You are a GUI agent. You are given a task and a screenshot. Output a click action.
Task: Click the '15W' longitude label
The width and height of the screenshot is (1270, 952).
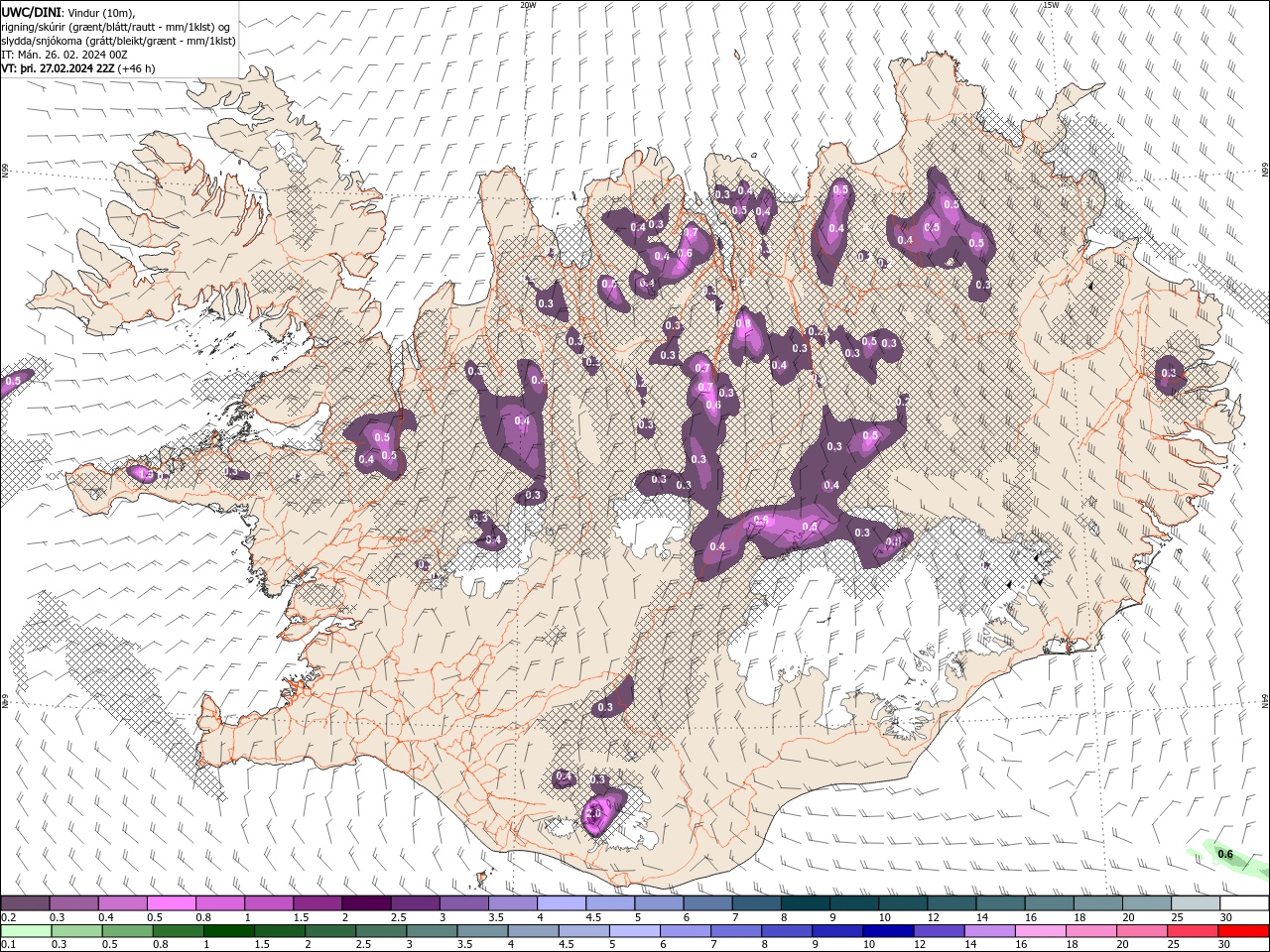[x=1051, y=5]
